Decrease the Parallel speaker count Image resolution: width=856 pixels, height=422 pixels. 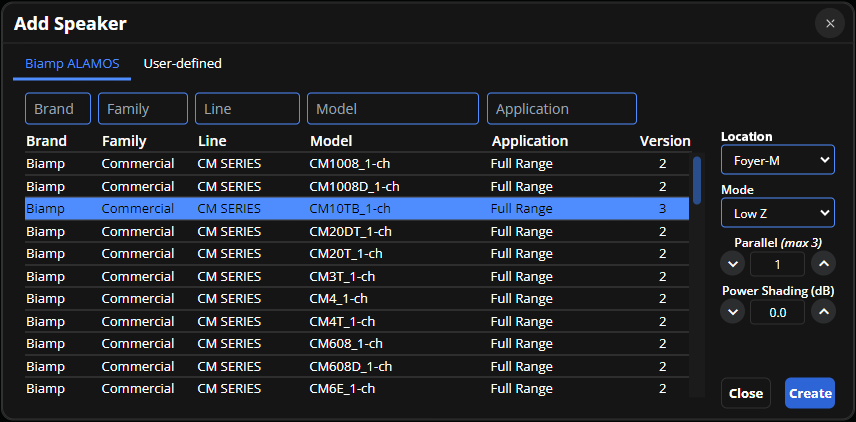click(x=733, y=264)
